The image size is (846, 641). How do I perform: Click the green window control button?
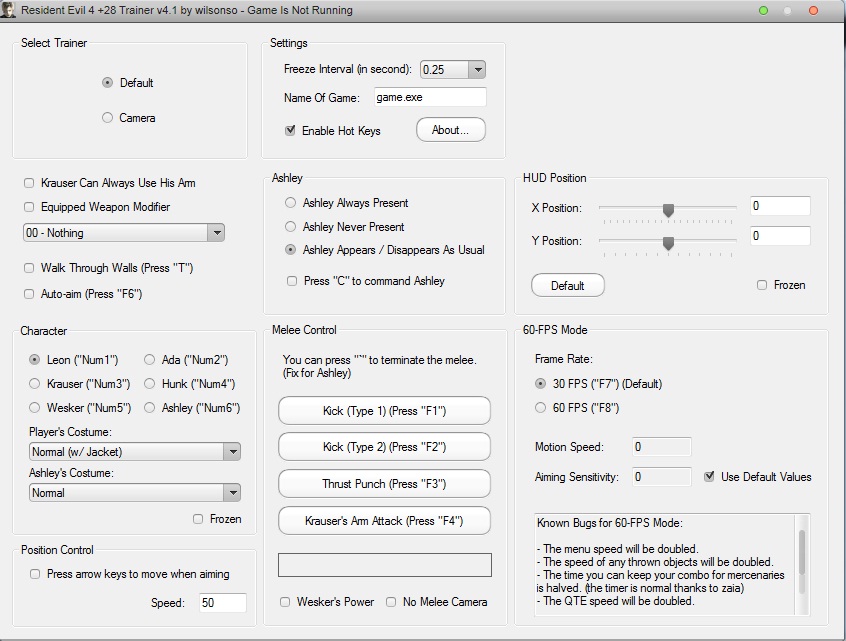(x=764, y=10)
